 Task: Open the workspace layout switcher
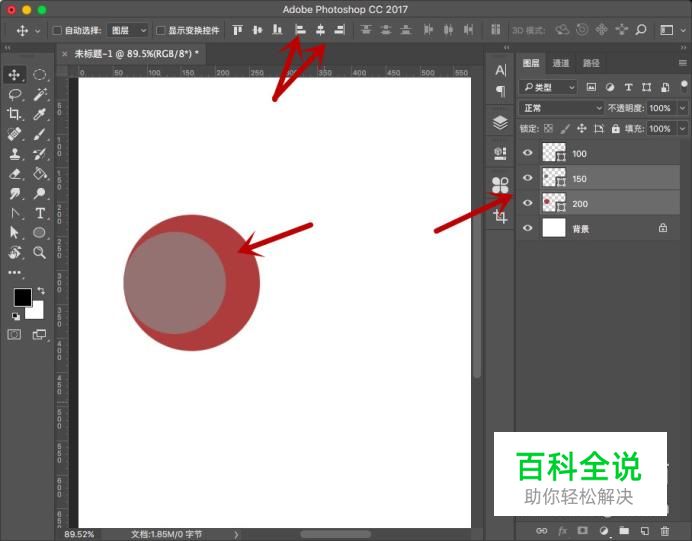tap(666, 30)
